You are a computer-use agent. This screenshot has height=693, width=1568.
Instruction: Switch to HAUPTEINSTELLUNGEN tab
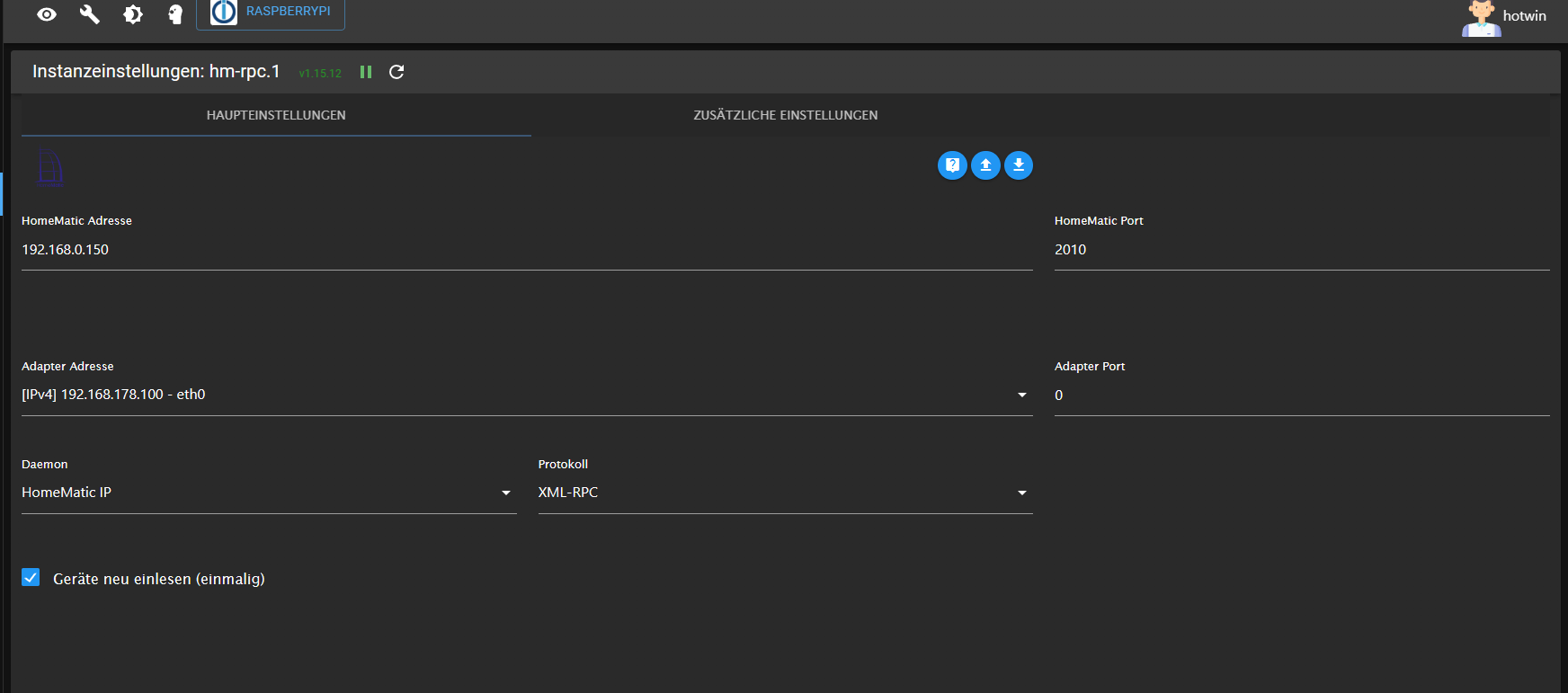(x=276, y=115)
